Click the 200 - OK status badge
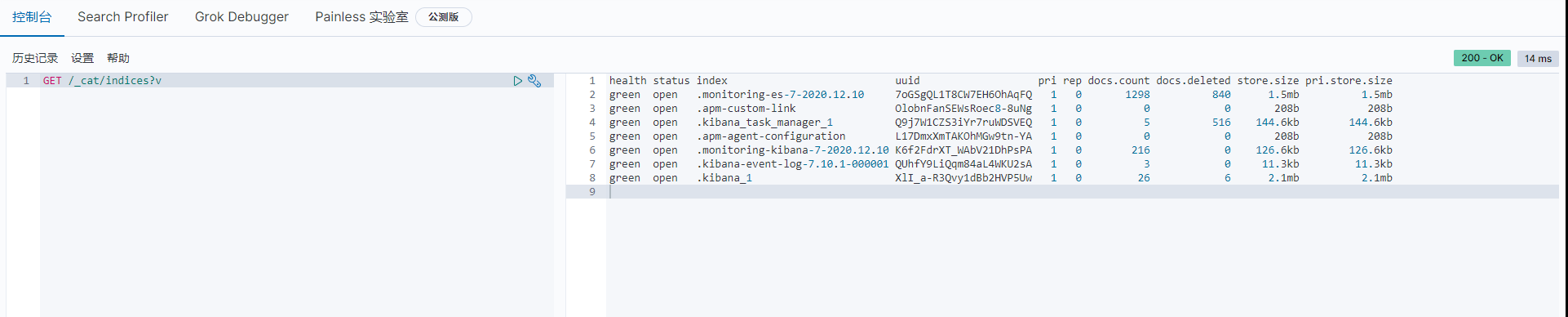The width and height of the screenshot is (1568, 317). coord(1482,58)
